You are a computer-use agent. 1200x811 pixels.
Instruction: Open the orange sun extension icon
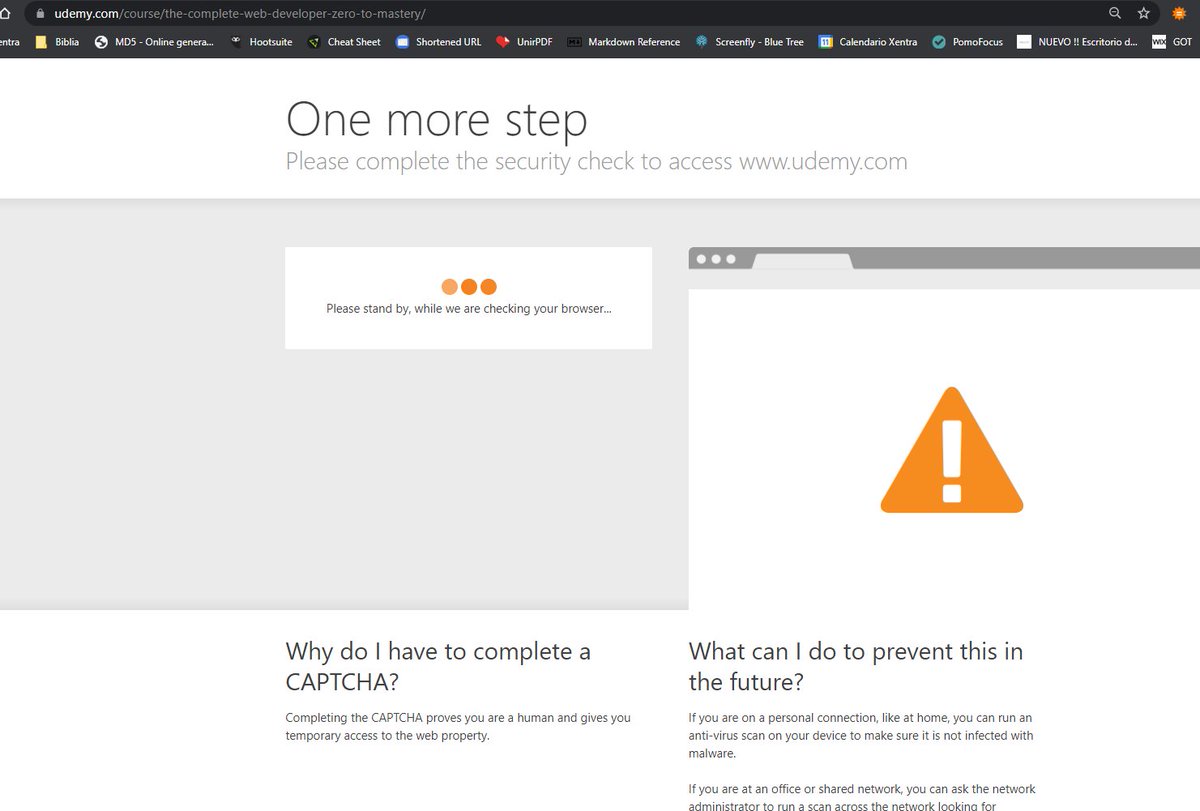pos(1179,13)
